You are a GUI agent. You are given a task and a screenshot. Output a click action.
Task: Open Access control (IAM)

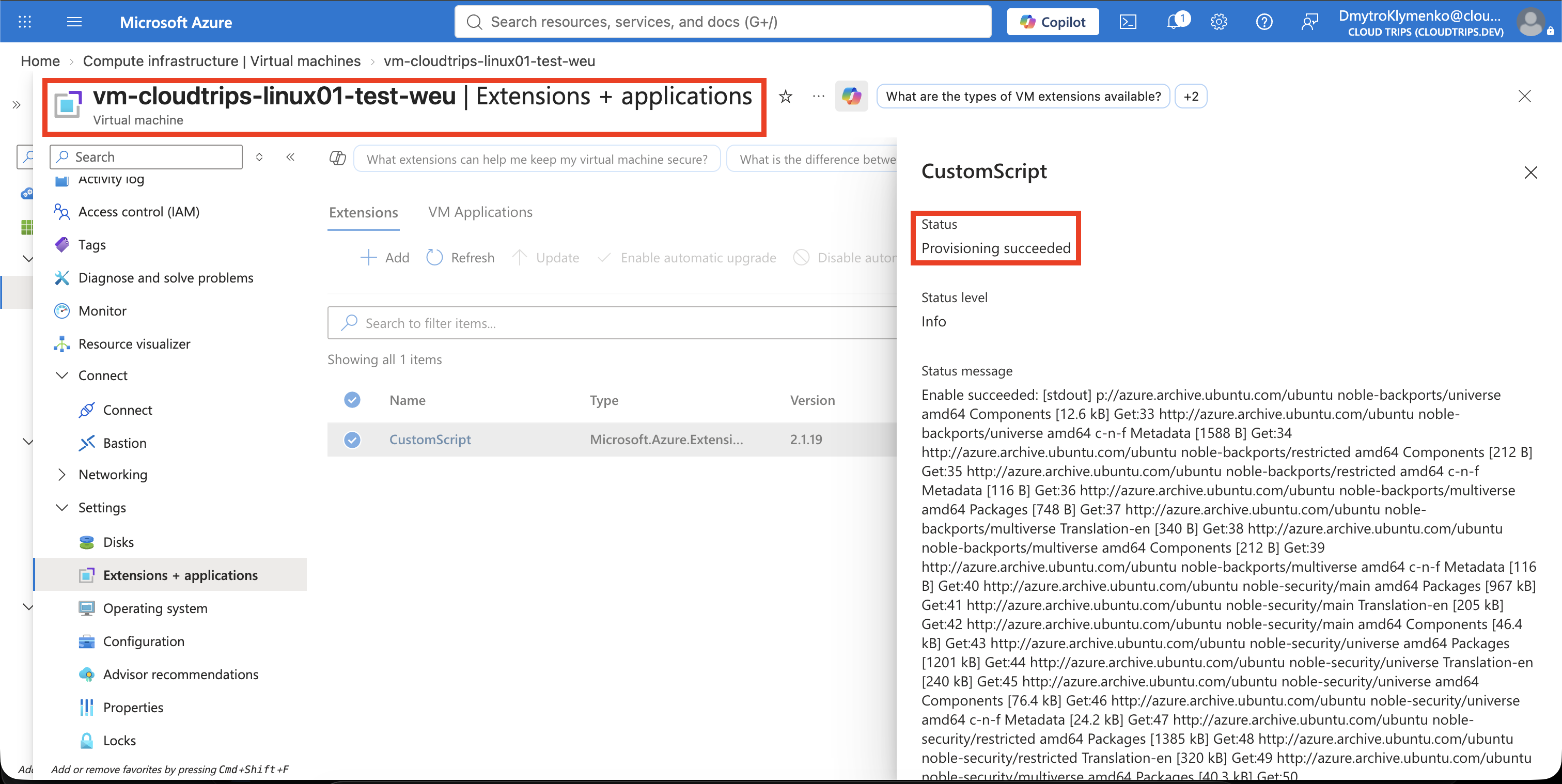click(x=139, y=212)
